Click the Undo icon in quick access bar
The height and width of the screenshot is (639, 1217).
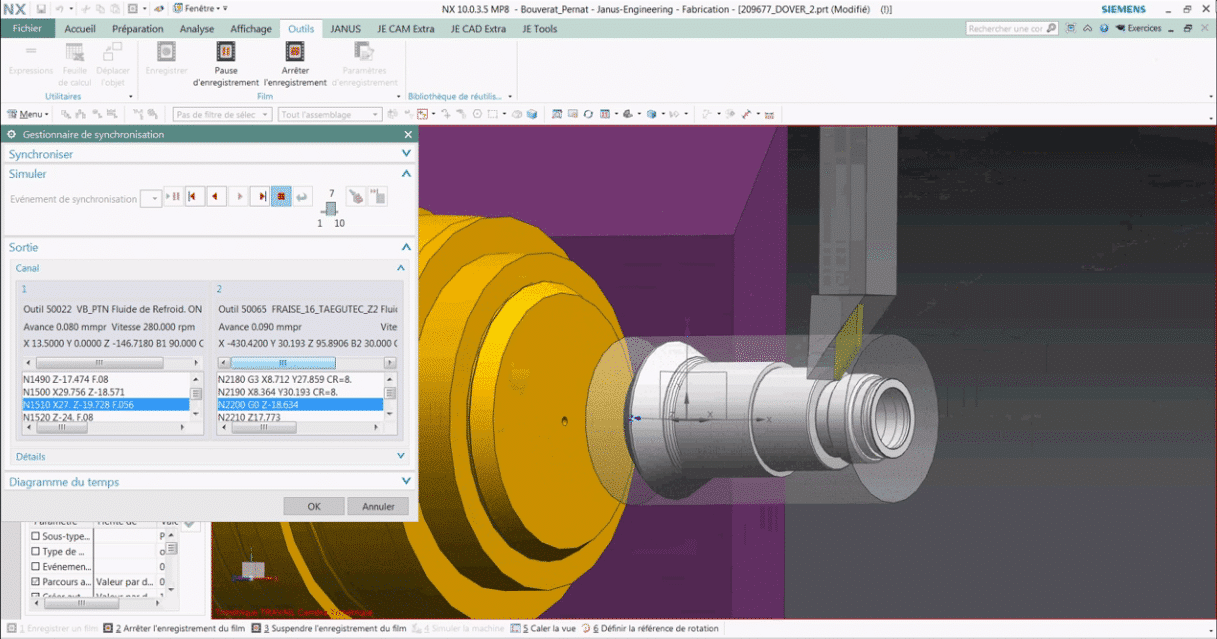tap(59, 8)
